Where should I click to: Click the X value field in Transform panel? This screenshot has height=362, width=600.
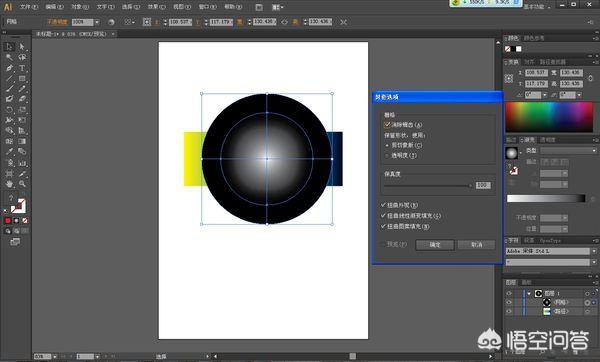536,72
